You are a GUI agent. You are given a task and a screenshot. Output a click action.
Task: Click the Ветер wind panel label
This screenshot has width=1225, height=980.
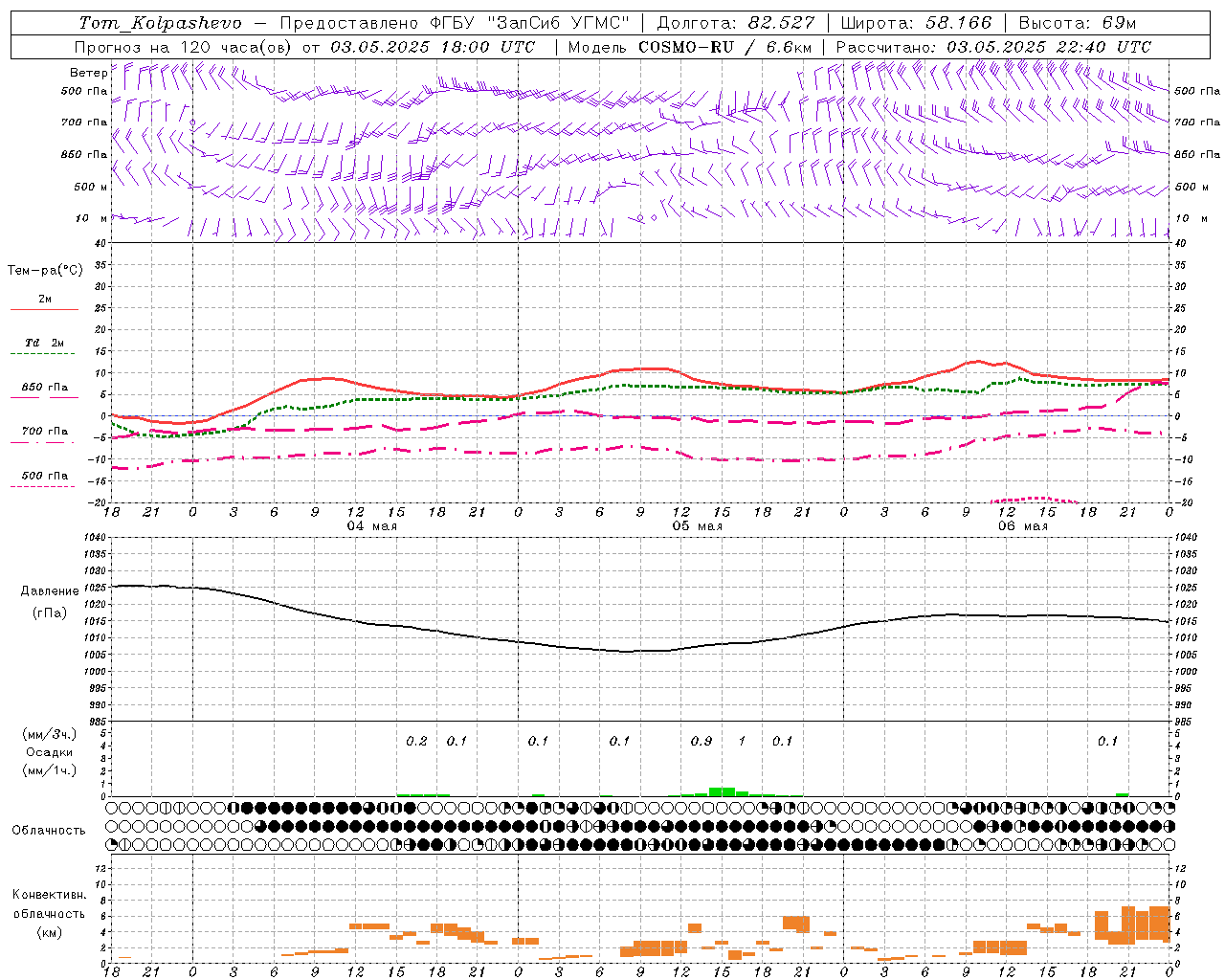pyautogui.click(x=88, y=73)
